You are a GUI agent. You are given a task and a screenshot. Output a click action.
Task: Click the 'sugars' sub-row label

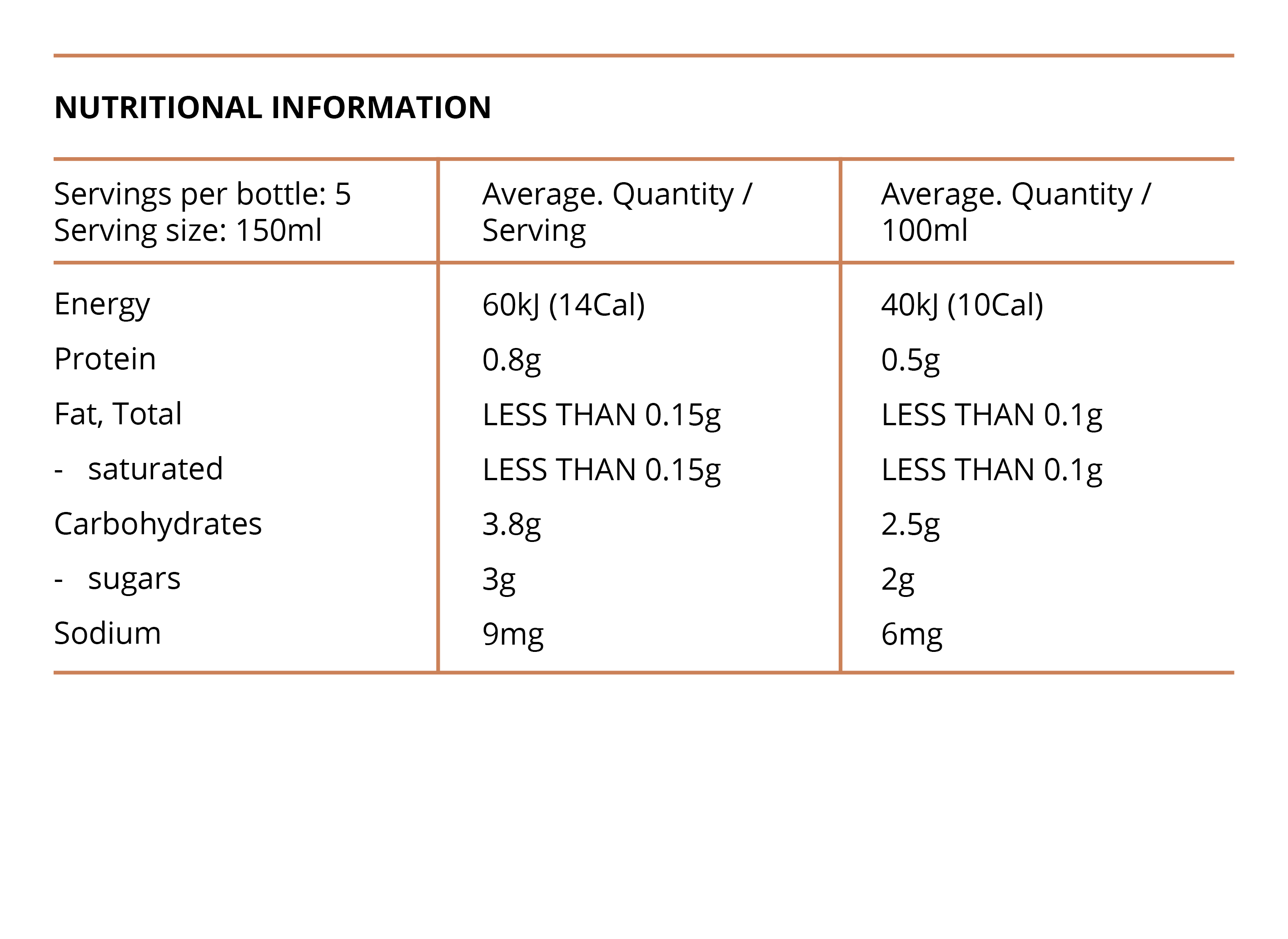pyautogui.click(x=134, y=579)
